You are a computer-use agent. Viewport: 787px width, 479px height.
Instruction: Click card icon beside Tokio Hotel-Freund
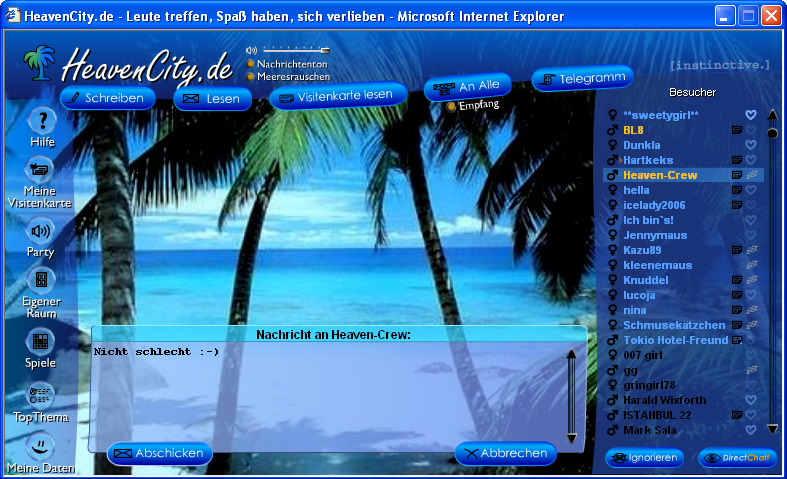[736, 340]
